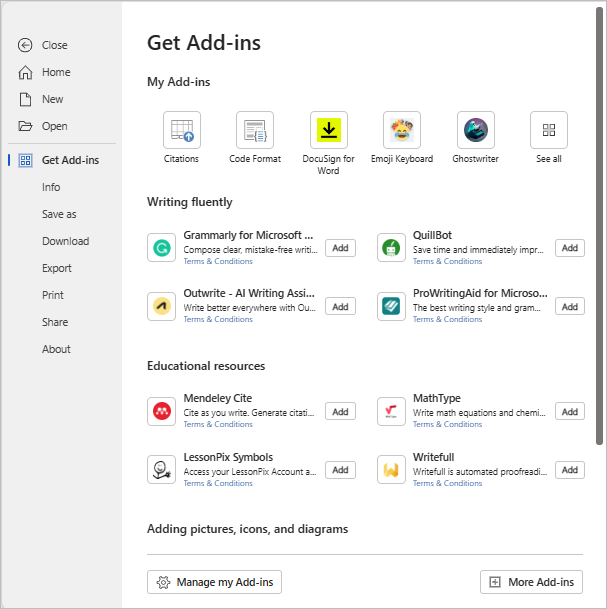The height and width of the screenshot is (609, 607).
Task: Click the Mendeley Cite title text
Action: 218,398
